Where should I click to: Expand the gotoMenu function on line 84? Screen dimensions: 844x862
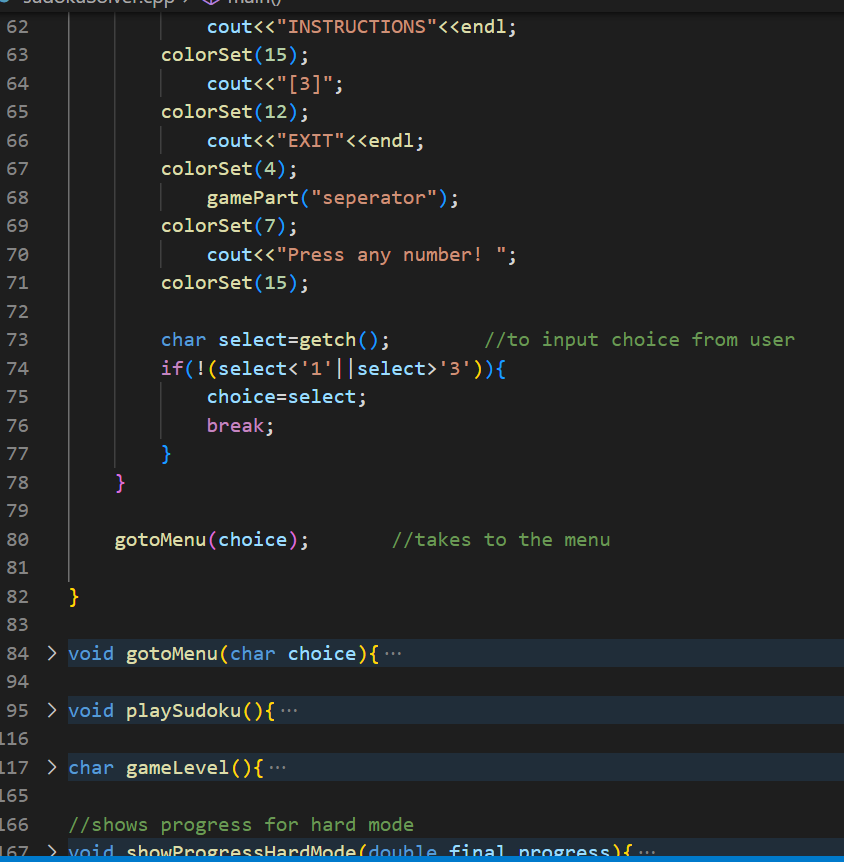pos(50,653)
